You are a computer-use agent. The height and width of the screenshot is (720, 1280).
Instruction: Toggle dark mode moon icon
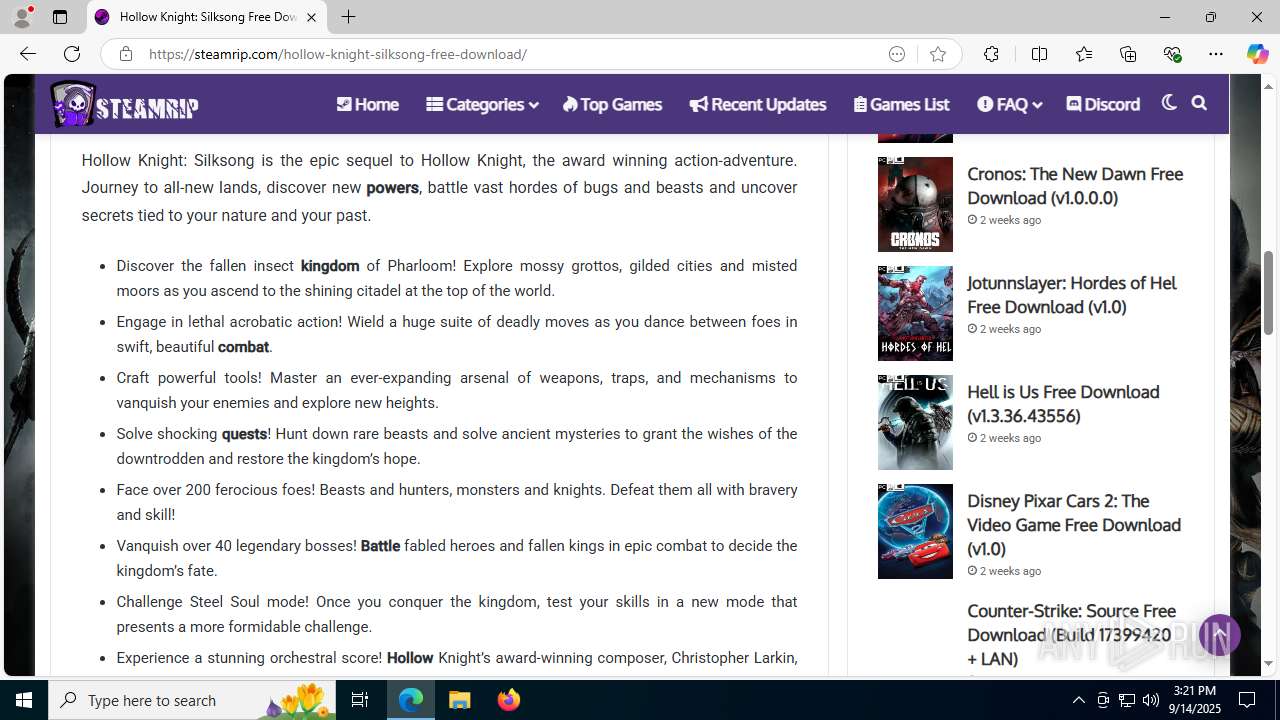click(1169, 103)
